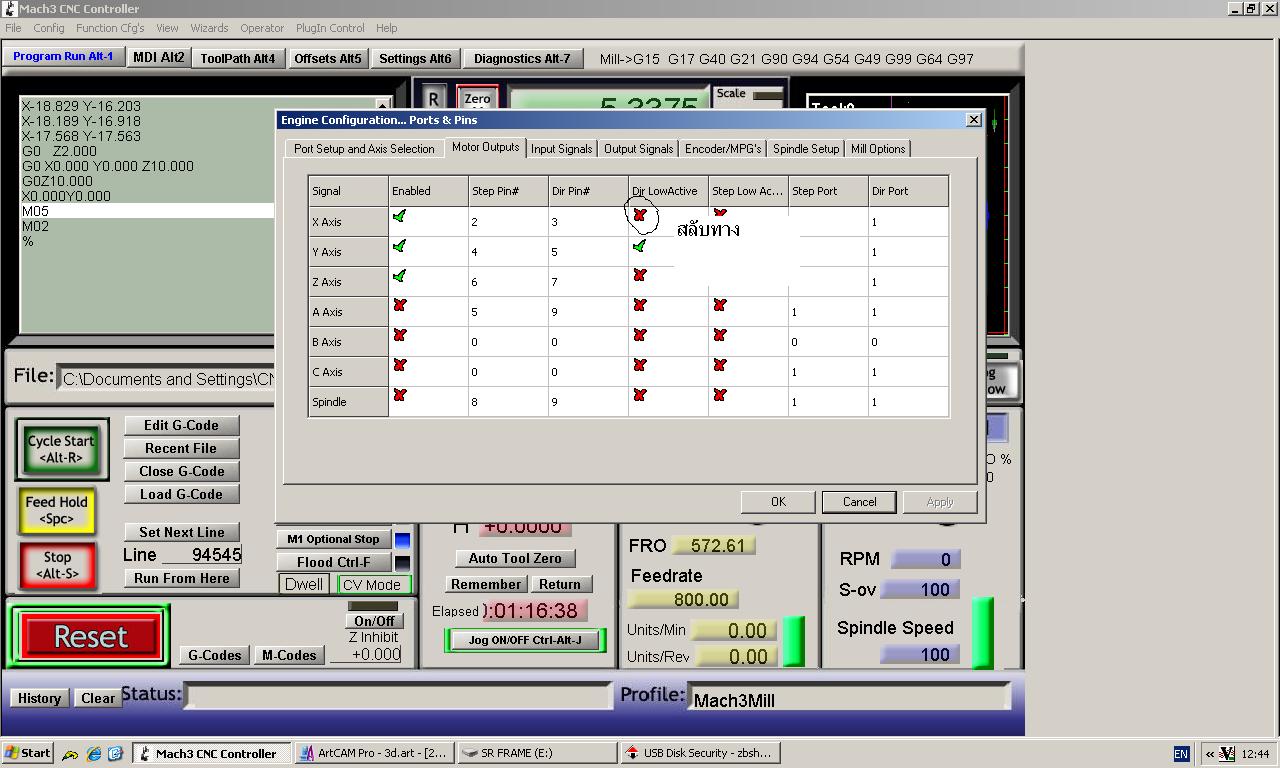Launch Internet Explorer from quick launch
The width and height of the screenshot is (1280, 768).
pyautogui.click(x=92, y=753)
